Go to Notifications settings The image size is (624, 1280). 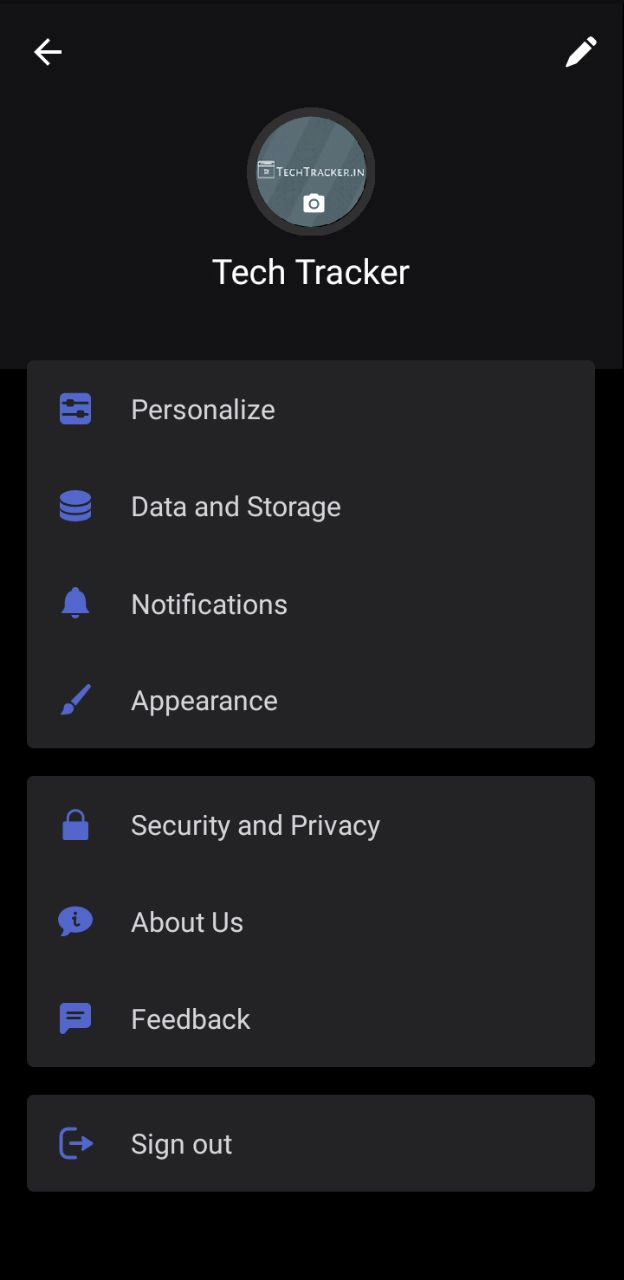(209, 604)
